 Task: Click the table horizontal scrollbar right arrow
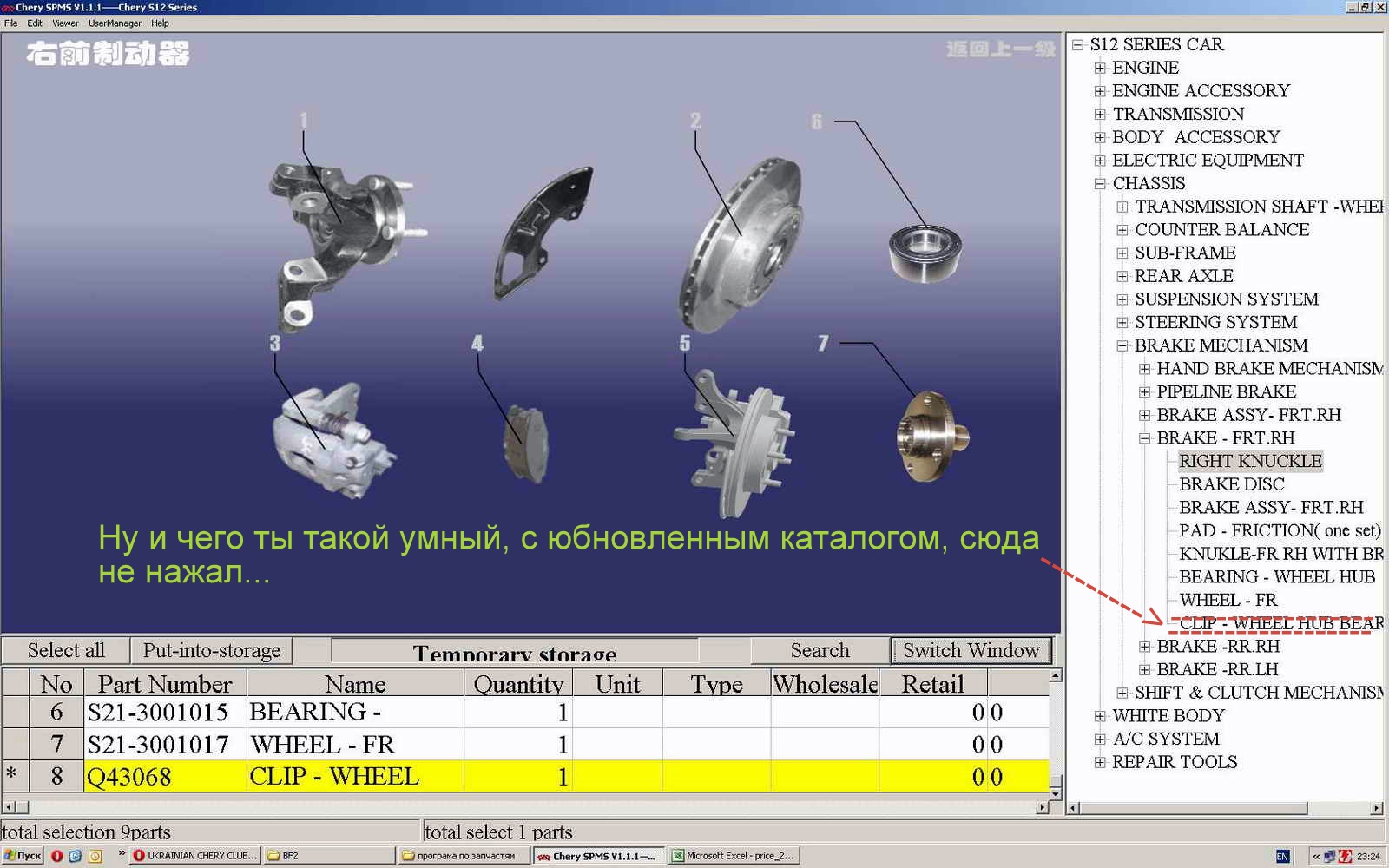pyautogui.click(x=1043, y=807)
